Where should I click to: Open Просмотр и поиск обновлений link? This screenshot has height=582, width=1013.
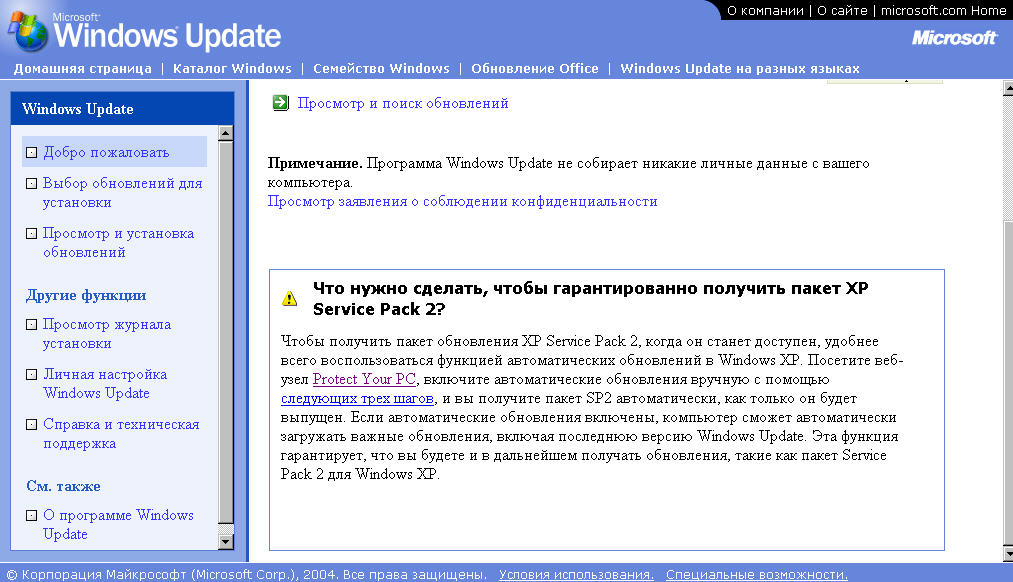[402, 103]
